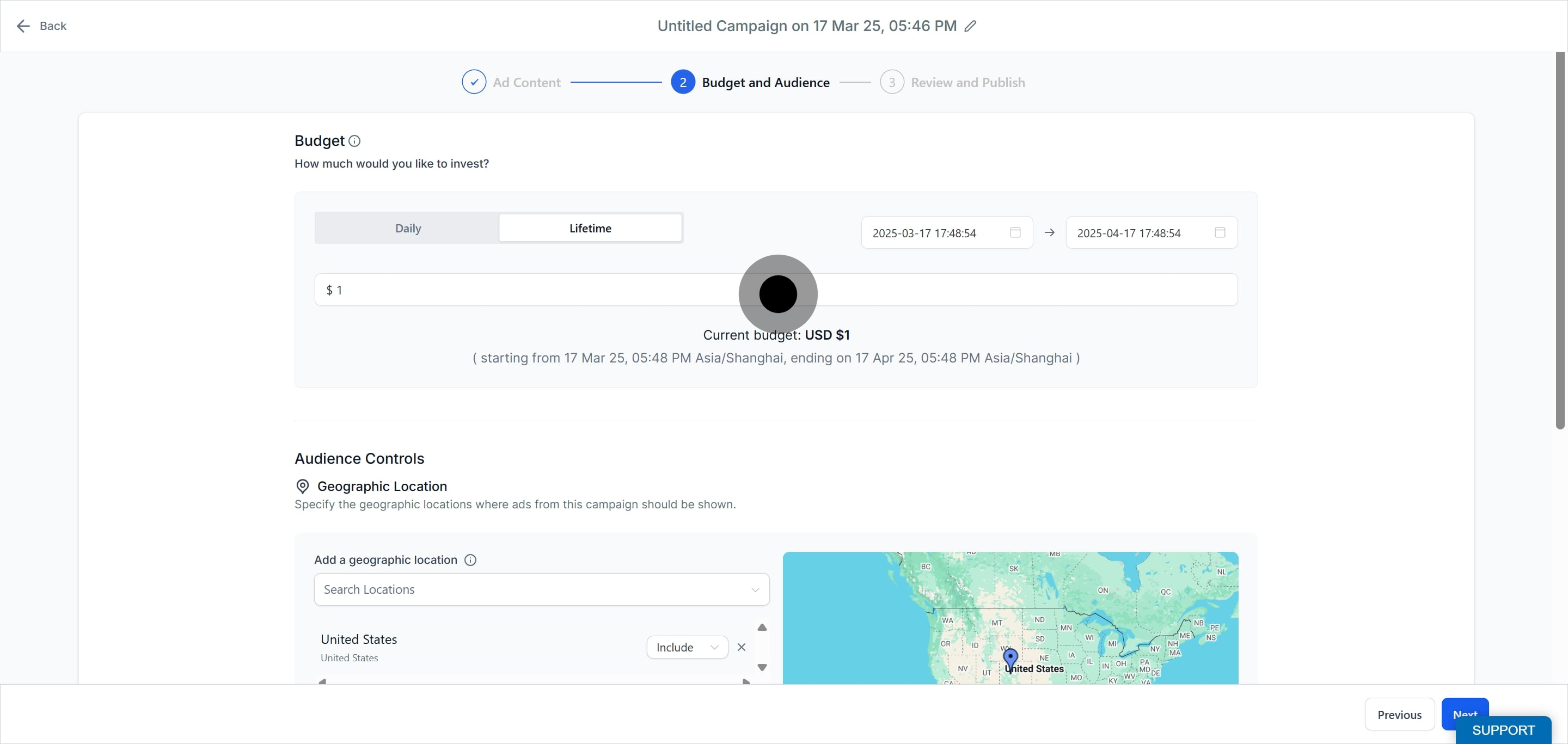Click geographic location info icon
This screenshot has height=744, width=1568.
[470, 559]
